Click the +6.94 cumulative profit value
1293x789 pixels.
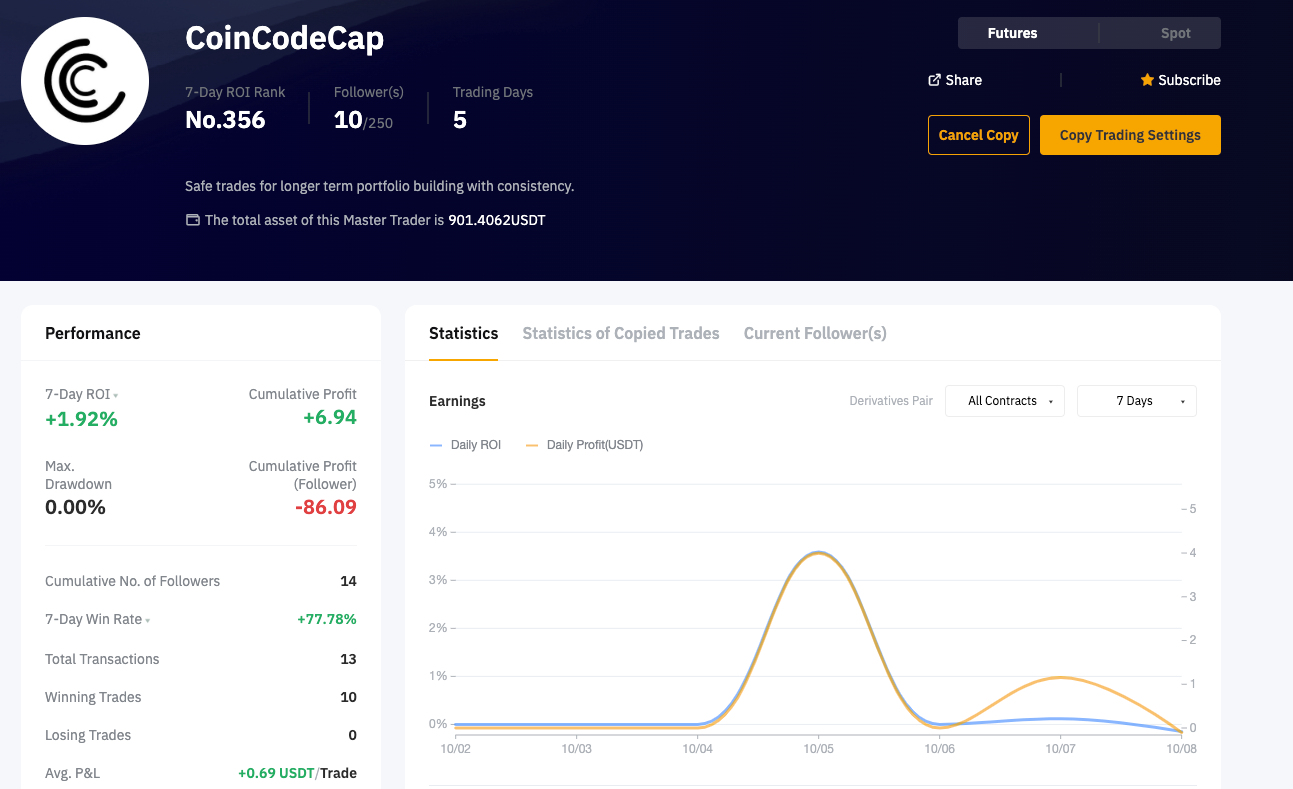[x=330, y=417]
